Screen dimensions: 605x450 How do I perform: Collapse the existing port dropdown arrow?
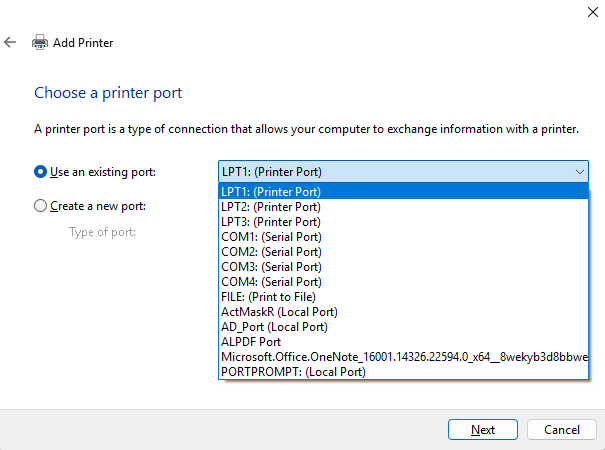coord(579,172)
